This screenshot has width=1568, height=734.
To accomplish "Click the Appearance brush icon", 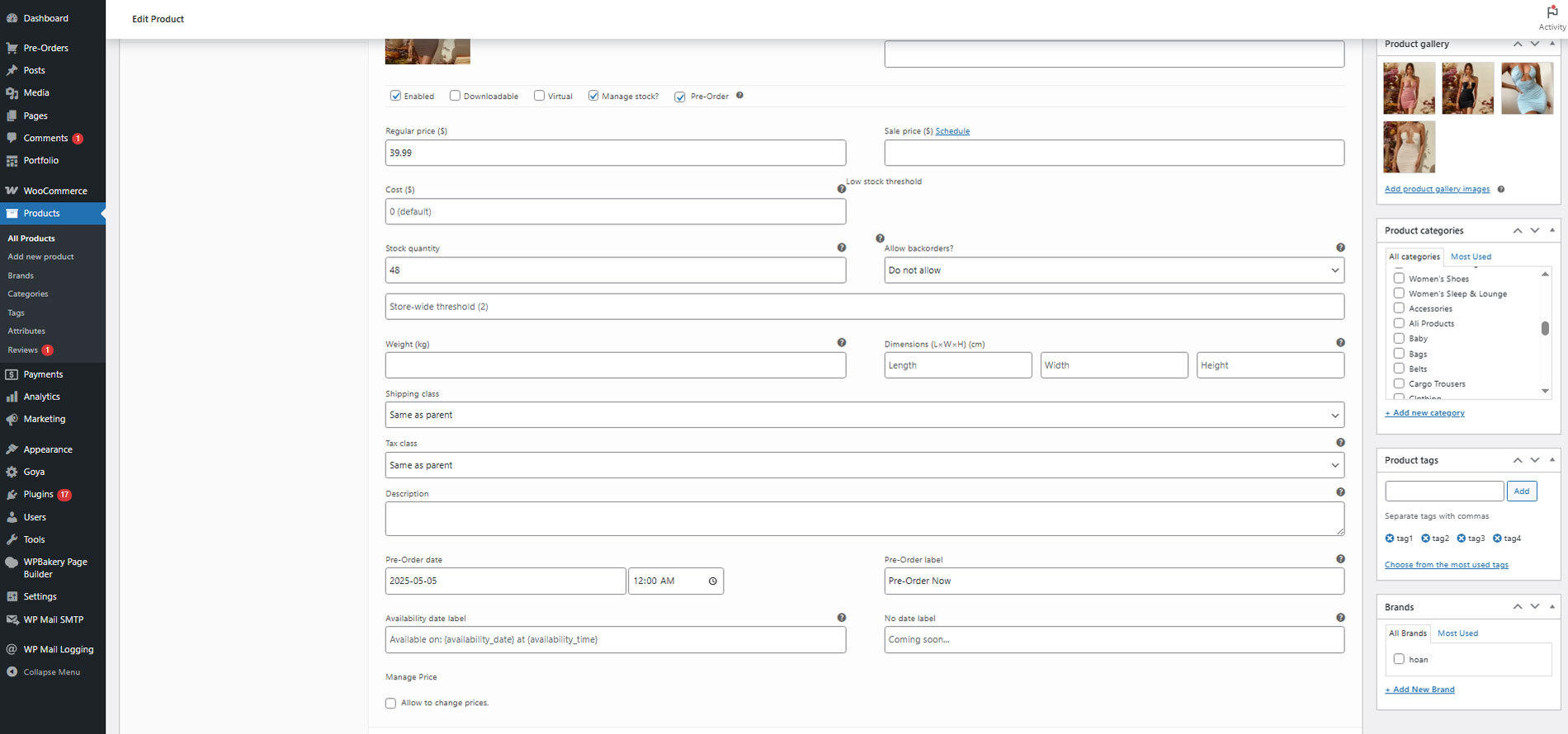I will 12,449.
